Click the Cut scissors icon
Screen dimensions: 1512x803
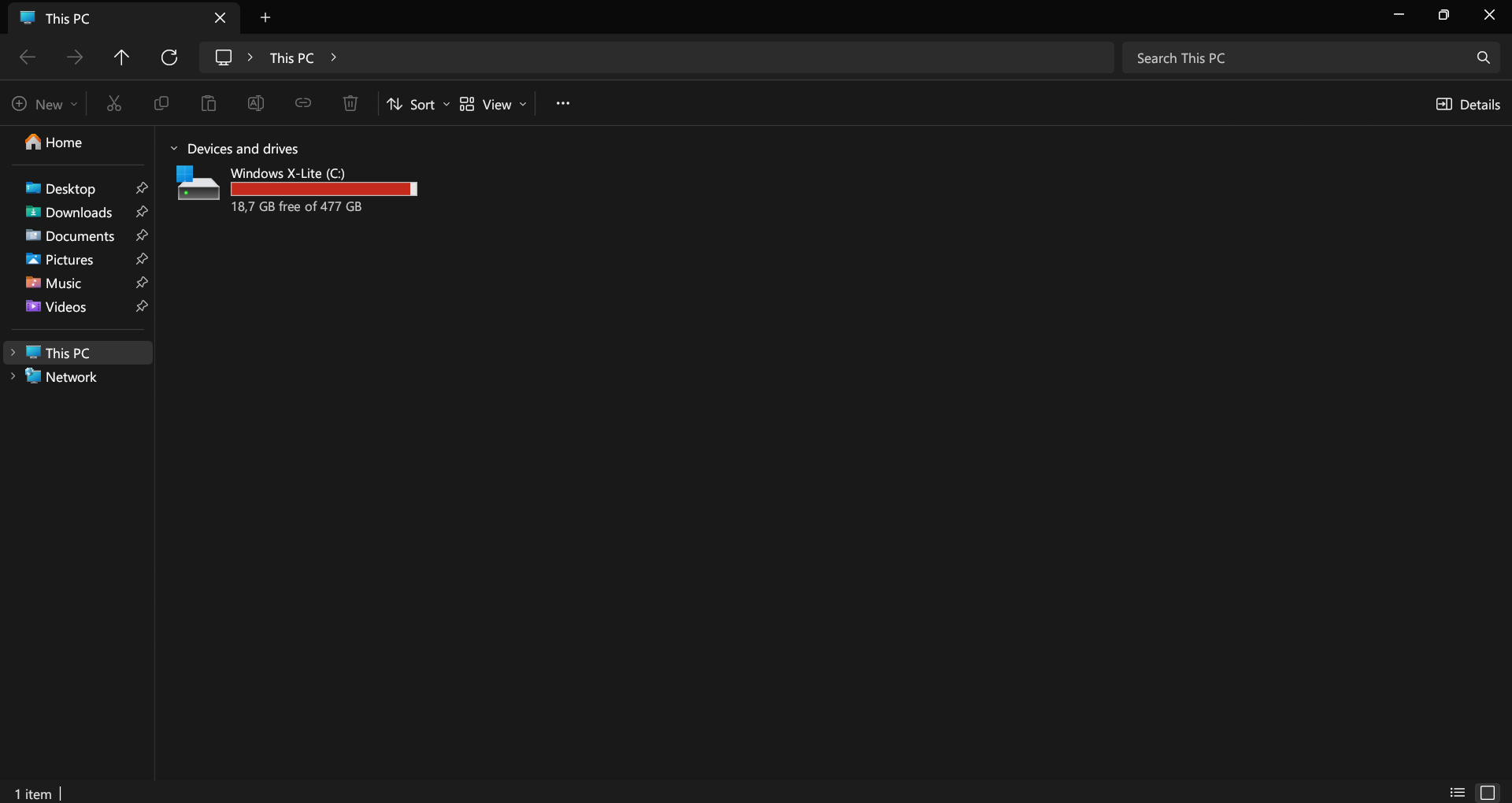click(114, 104)
